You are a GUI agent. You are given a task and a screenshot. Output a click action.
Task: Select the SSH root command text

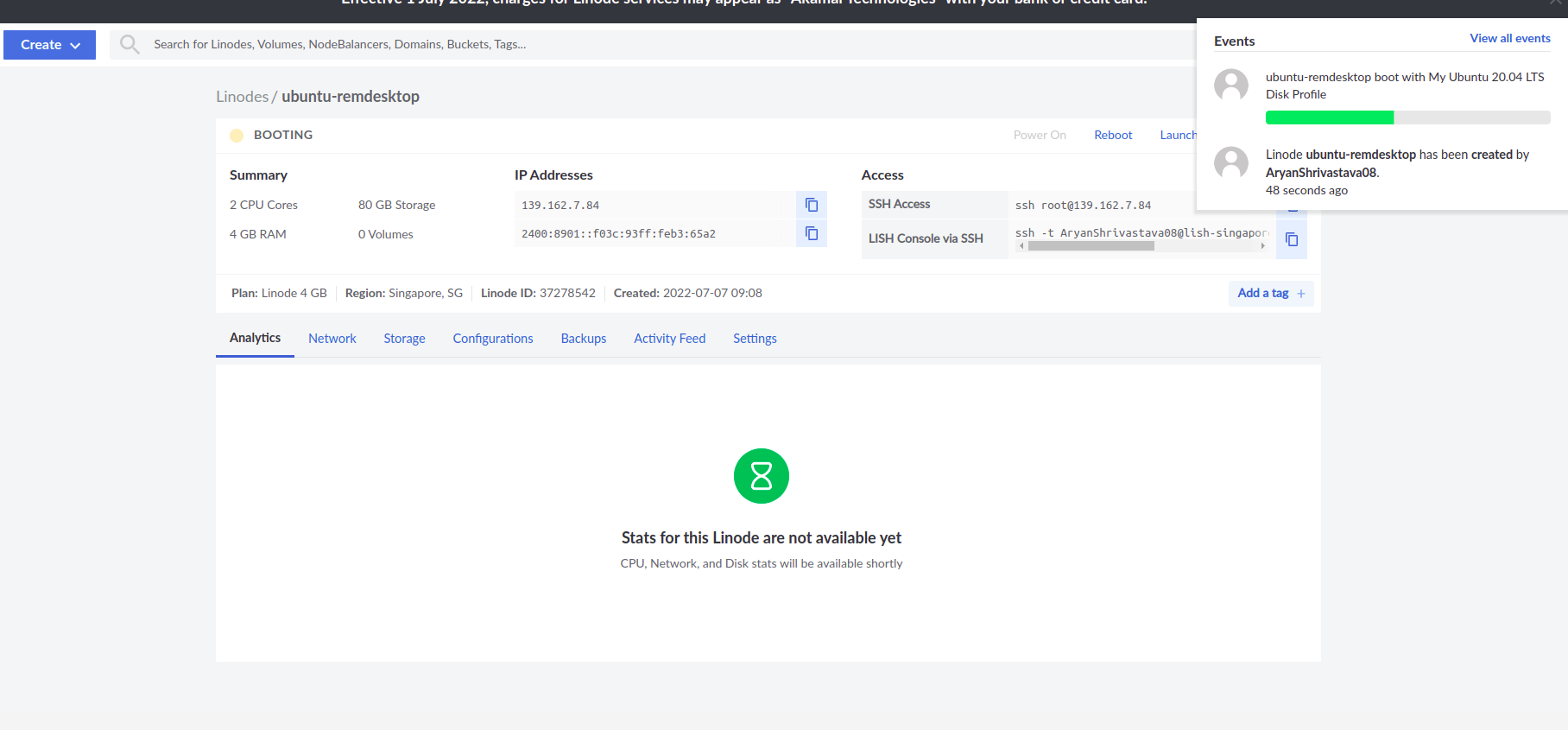pyautogui.click(x=1083, y=206)
